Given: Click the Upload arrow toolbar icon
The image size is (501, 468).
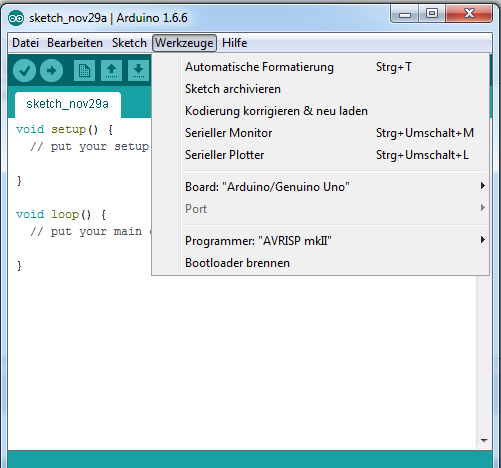Looking at the screenshot, I should tap(51, 70).
